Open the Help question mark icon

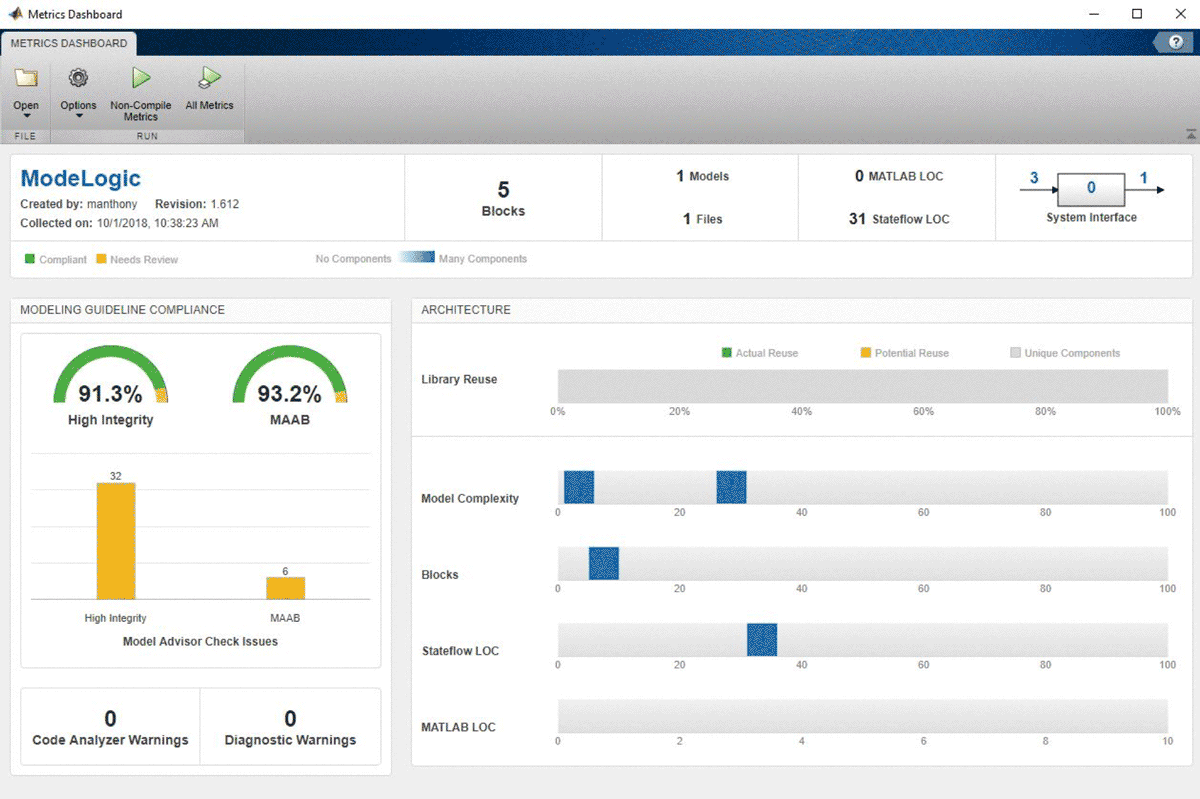click(x=1175, y=43)
